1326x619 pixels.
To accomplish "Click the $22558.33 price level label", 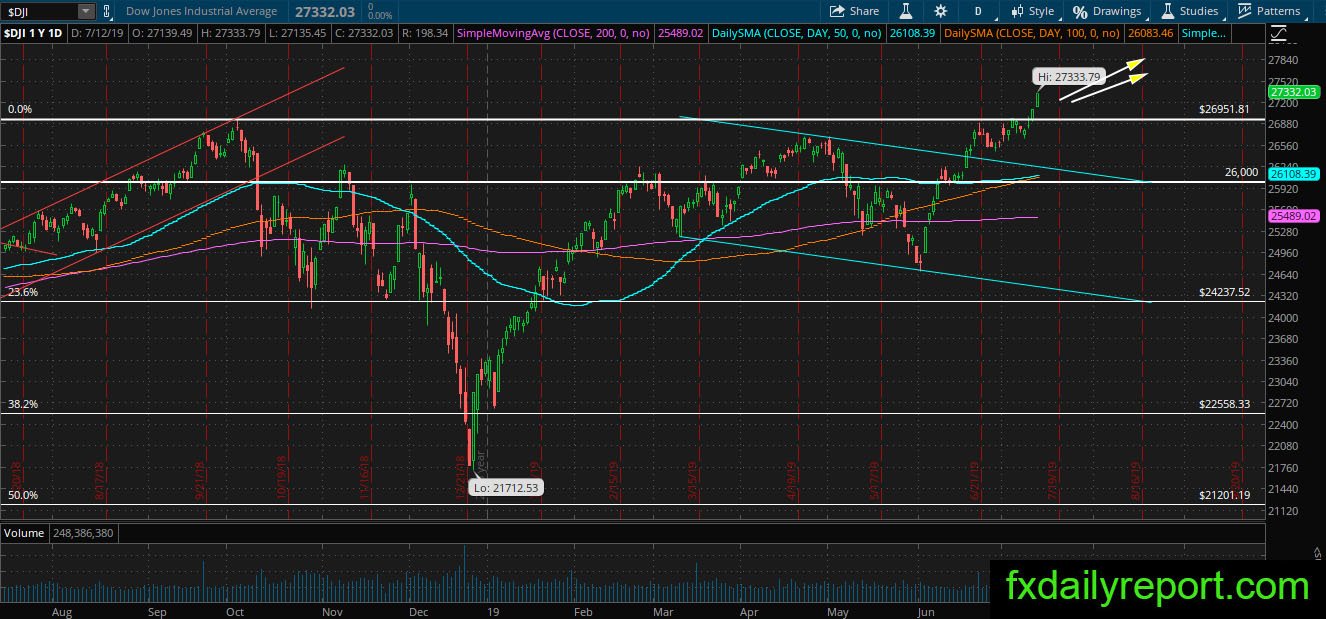I will point(1225,404).
